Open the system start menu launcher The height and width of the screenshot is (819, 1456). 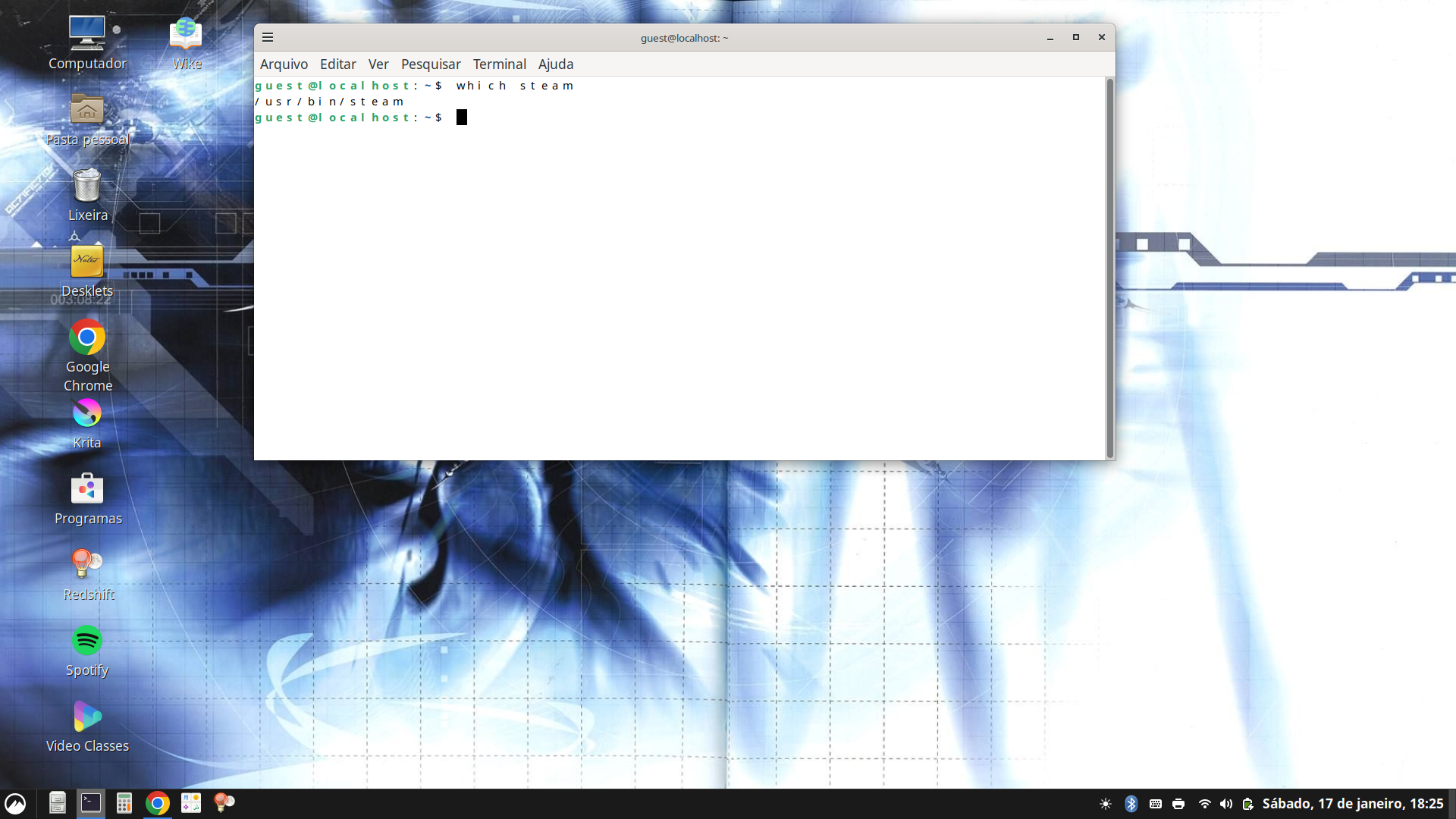15,803
